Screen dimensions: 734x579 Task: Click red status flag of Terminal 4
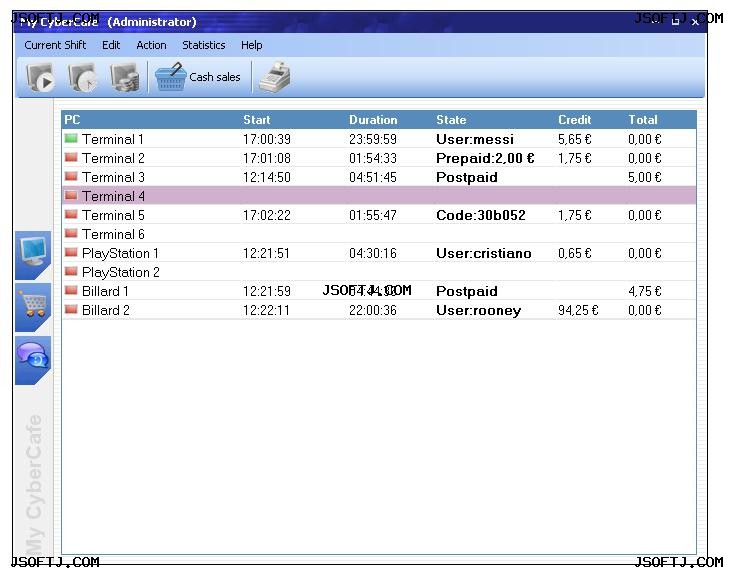71,195
